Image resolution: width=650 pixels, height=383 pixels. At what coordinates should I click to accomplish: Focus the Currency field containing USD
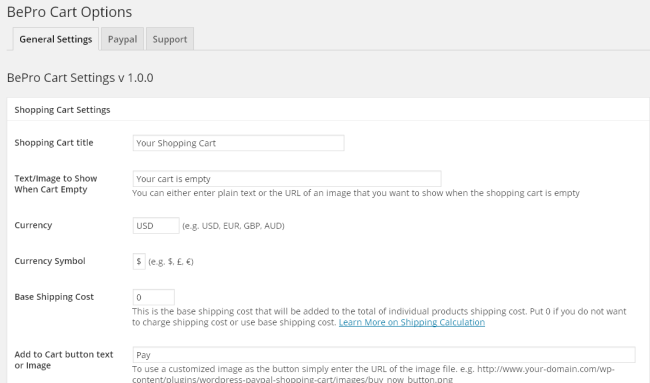pyautogui.click(x=156, y=225)
